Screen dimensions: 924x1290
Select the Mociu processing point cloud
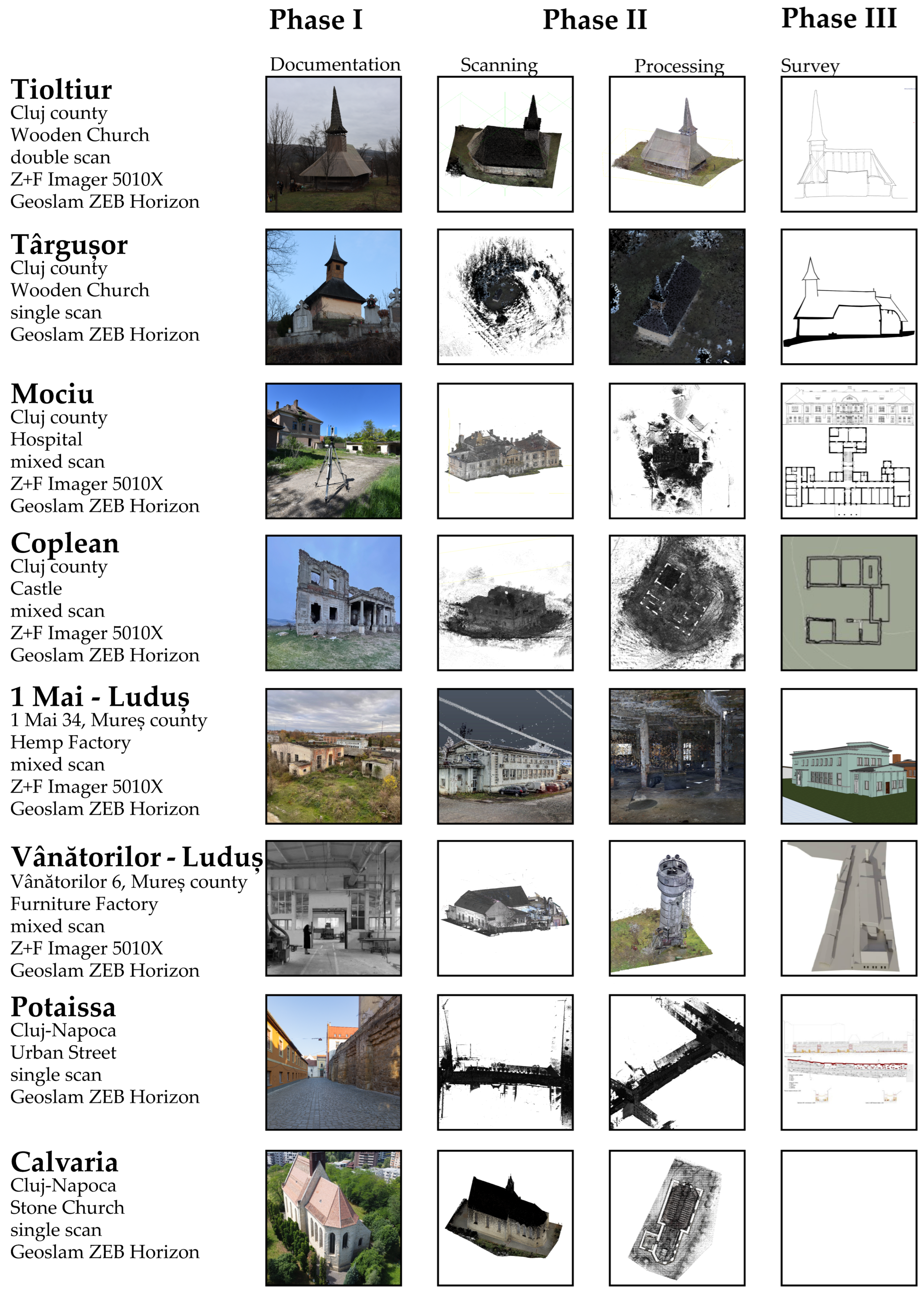(677, 450)
